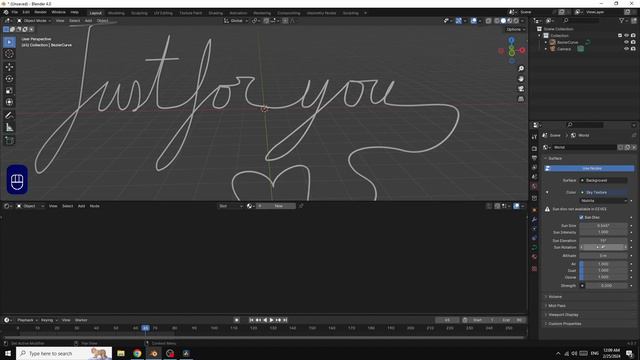Open the Modifiers wrench tab icon

pyautogui.click(x=534, y=220)
